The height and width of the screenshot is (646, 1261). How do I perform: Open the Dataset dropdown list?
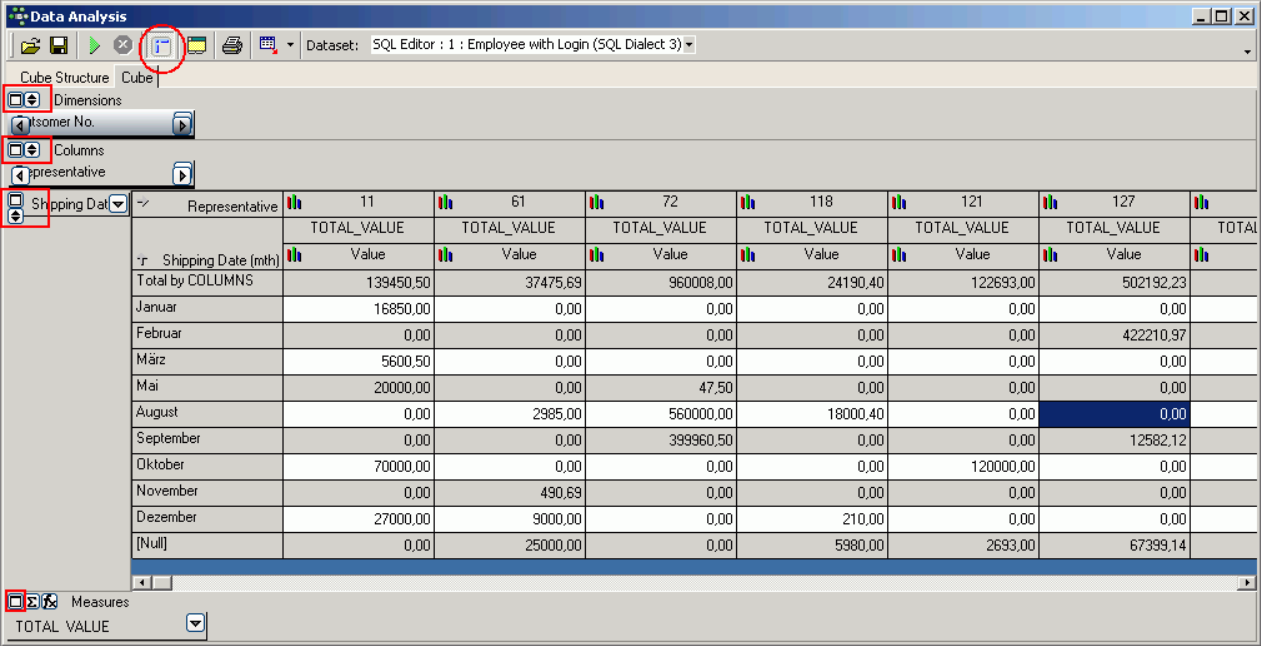689,45
